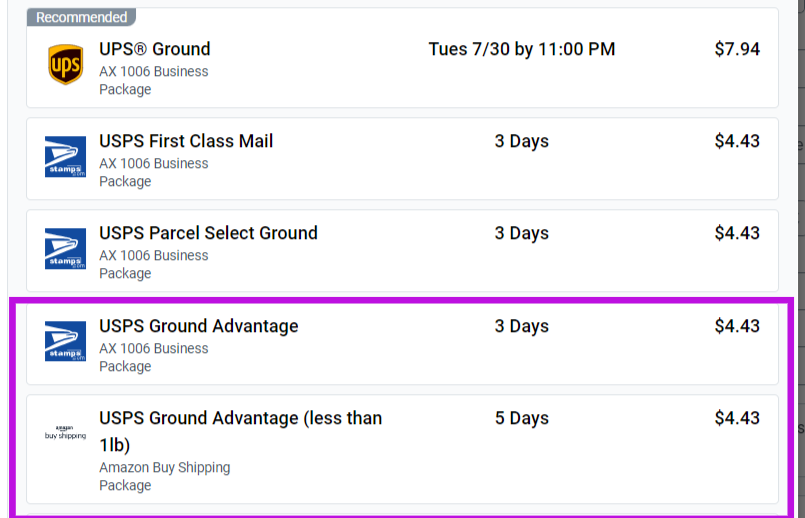Click the stamps.com logo beside First Class Mail

[x=65, y=158]
